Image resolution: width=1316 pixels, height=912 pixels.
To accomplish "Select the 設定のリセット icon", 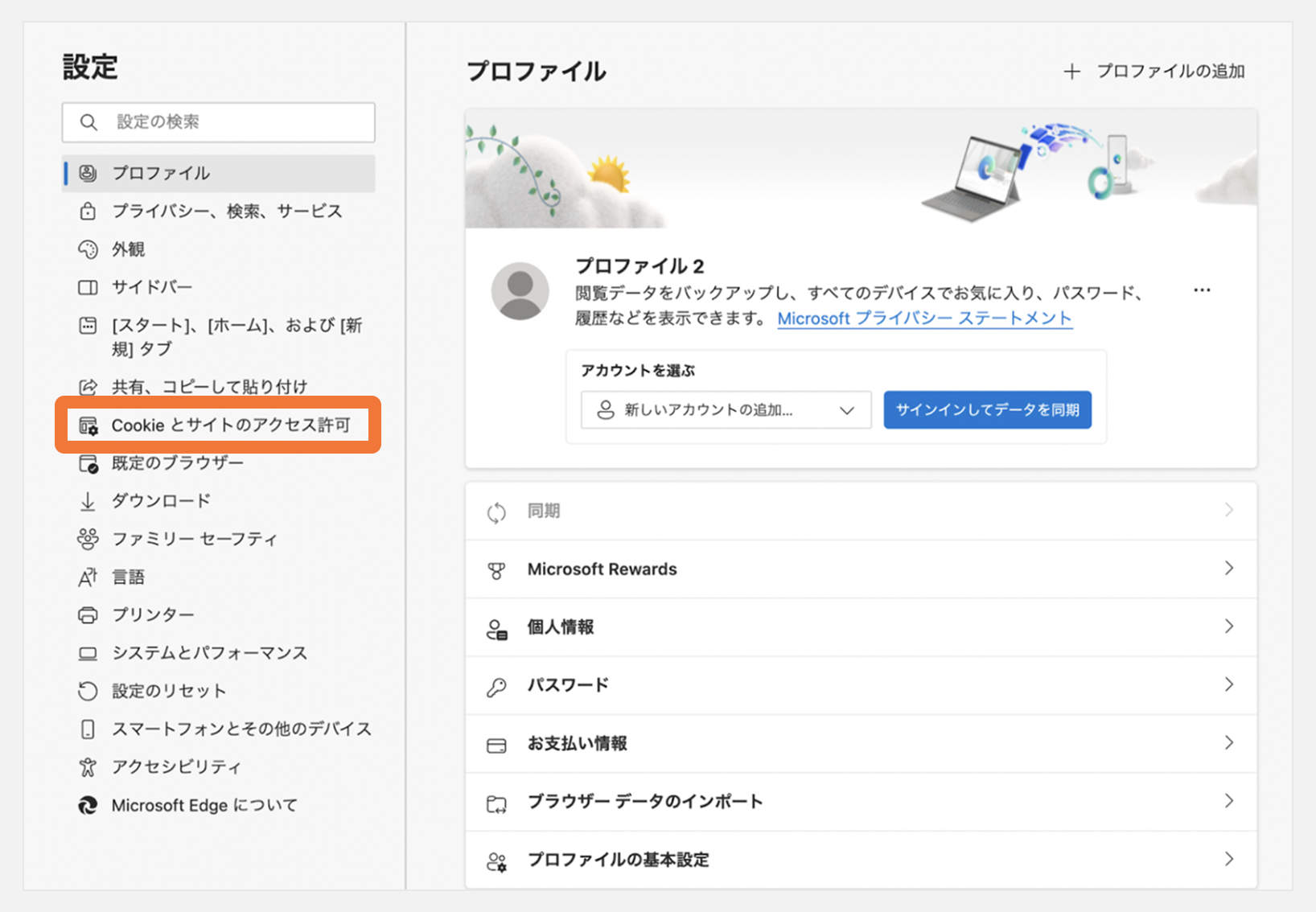I will coord(88,690).
